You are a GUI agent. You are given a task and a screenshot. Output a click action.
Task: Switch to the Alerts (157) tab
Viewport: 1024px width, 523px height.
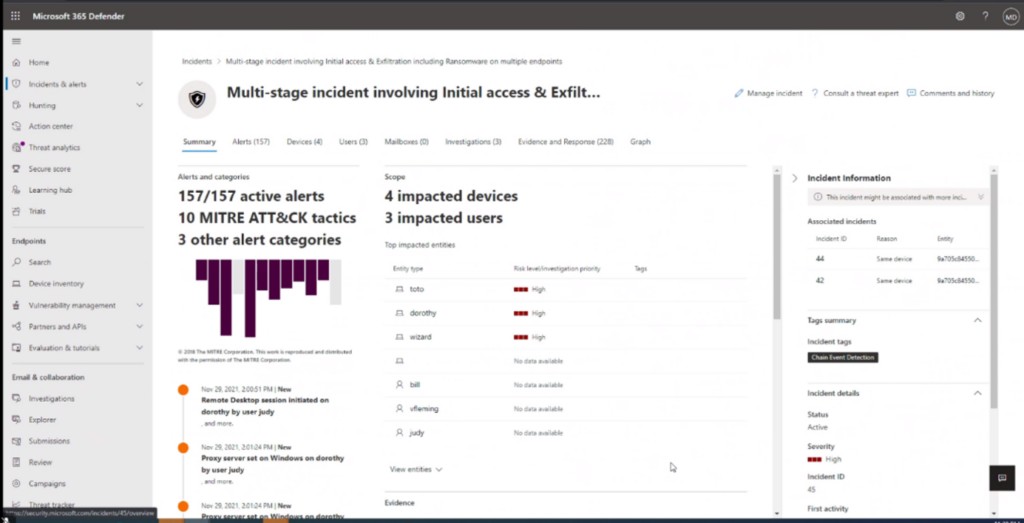(x=251, y=142)
